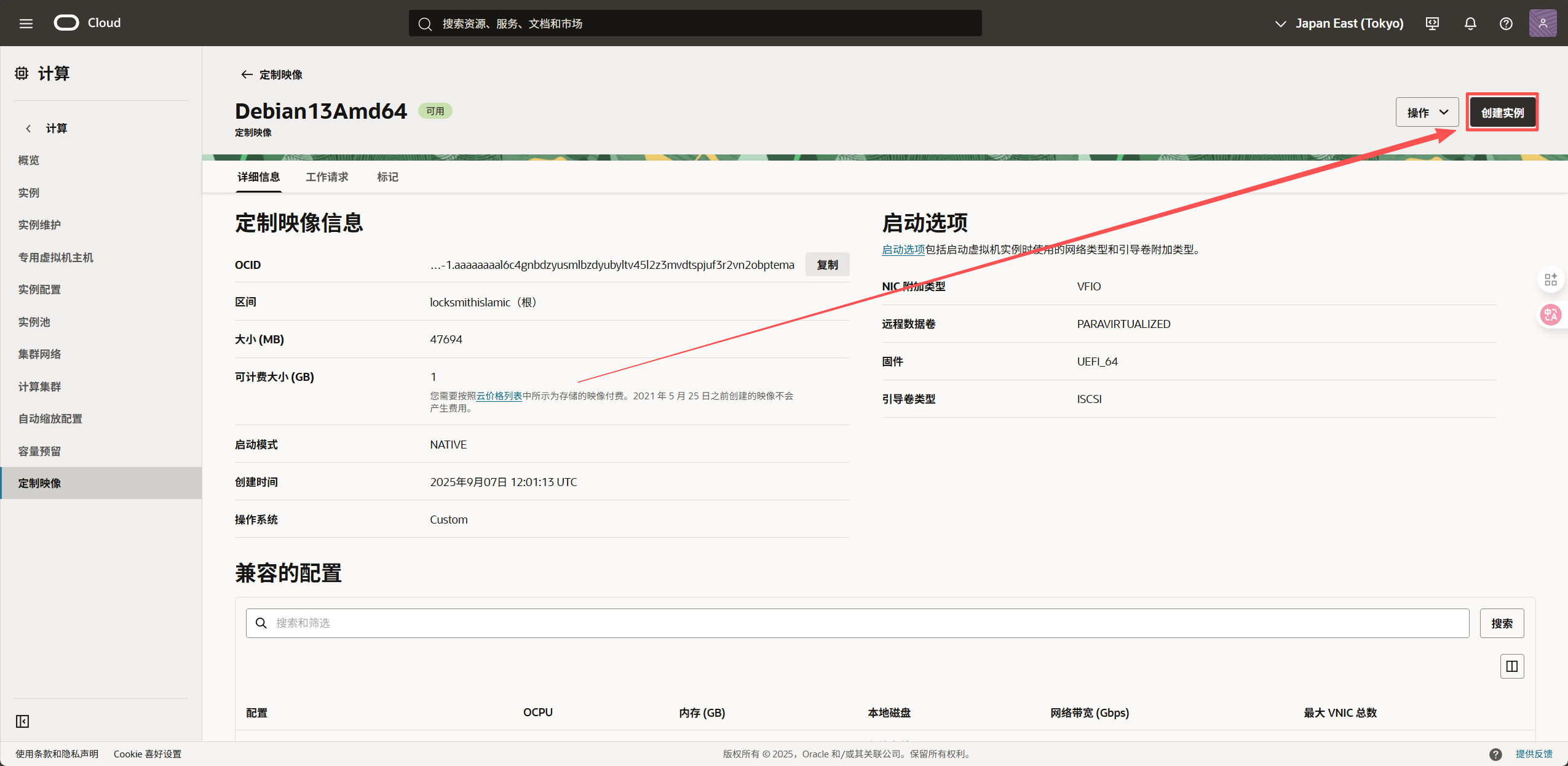Select 实例 in the sidebar

pos(29,193)
